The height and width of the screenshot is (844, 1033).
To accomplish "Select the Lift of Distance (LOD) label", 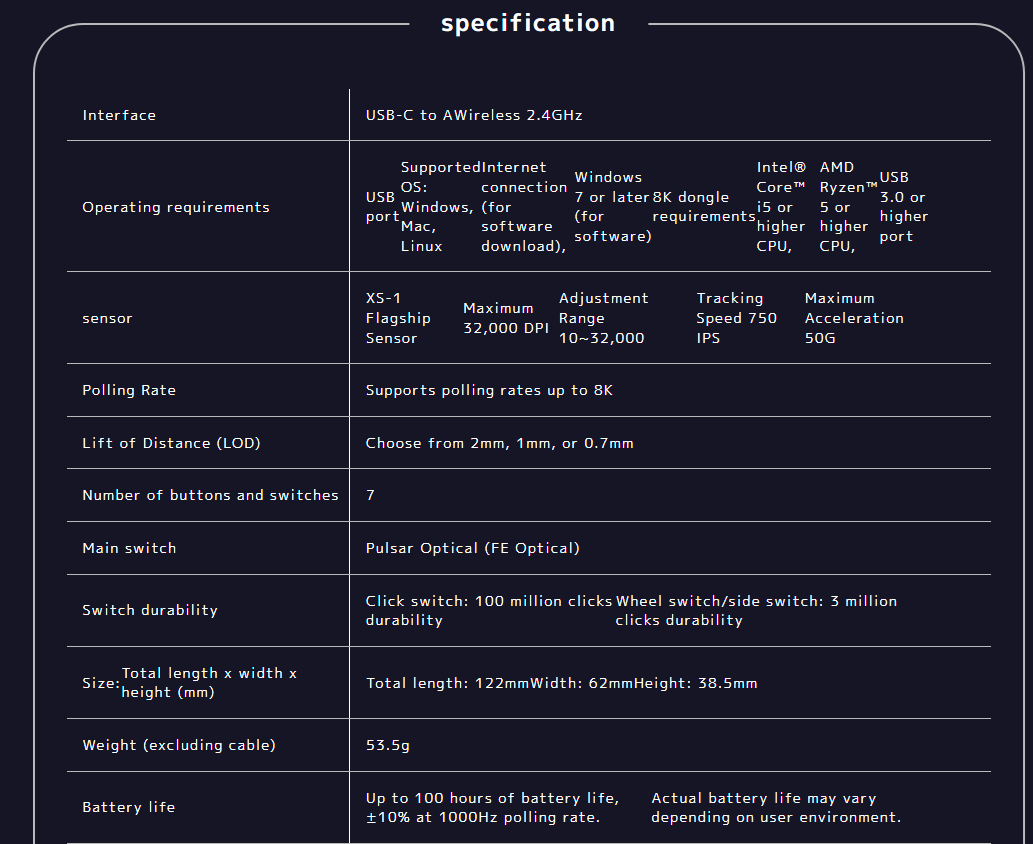I will [x=171, y=443].
